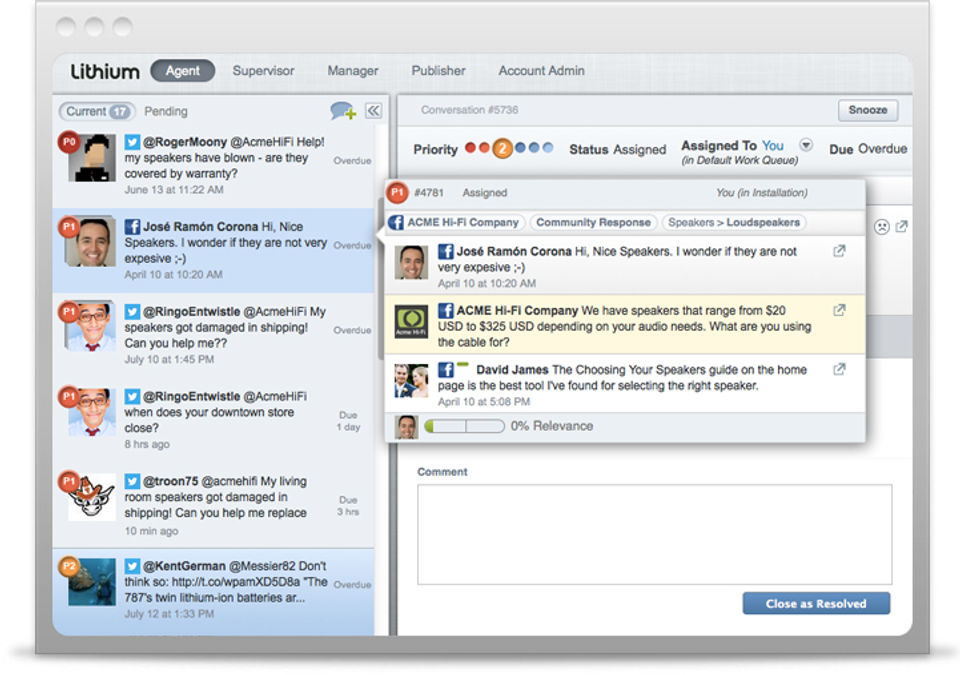The width and height of the screenshot is (960, 675).
Task: Click @KentGerman avatar thumbnail
Action: 92,581
